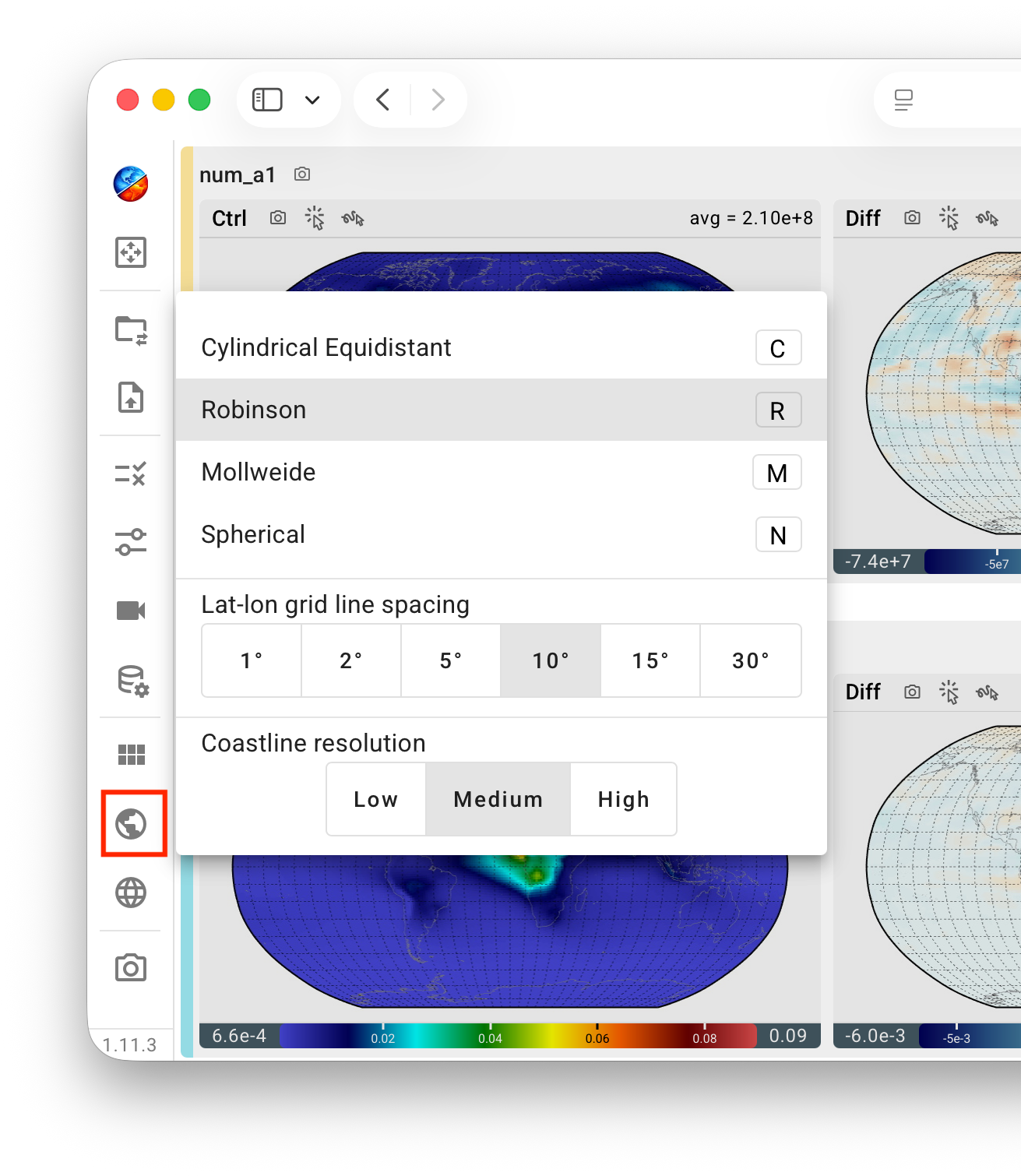
Task: Click the R shortcut key badge
Action: coord(779,410)
